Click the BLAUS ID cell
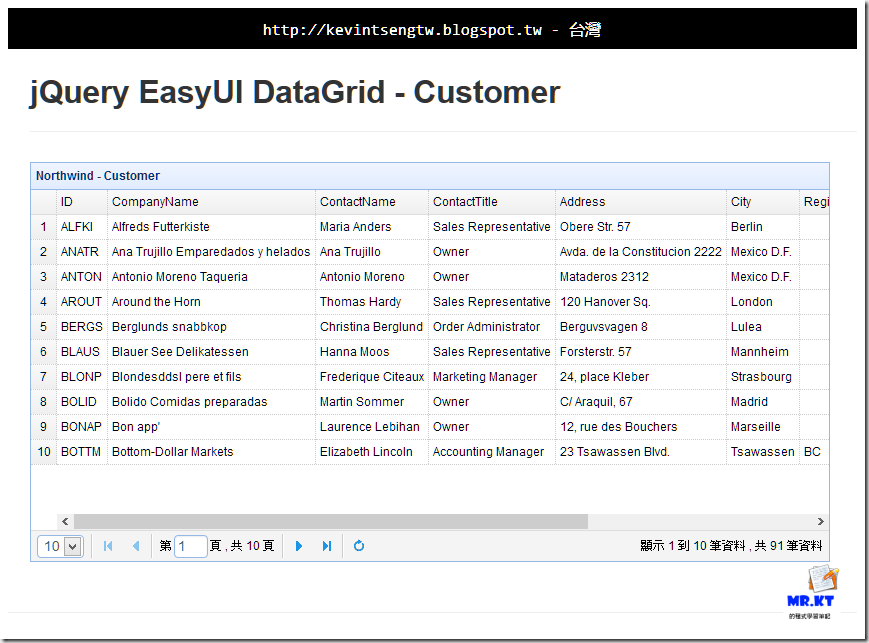This screenshot has height=643, width=869. pyautogui.click(x=81, y=351)
